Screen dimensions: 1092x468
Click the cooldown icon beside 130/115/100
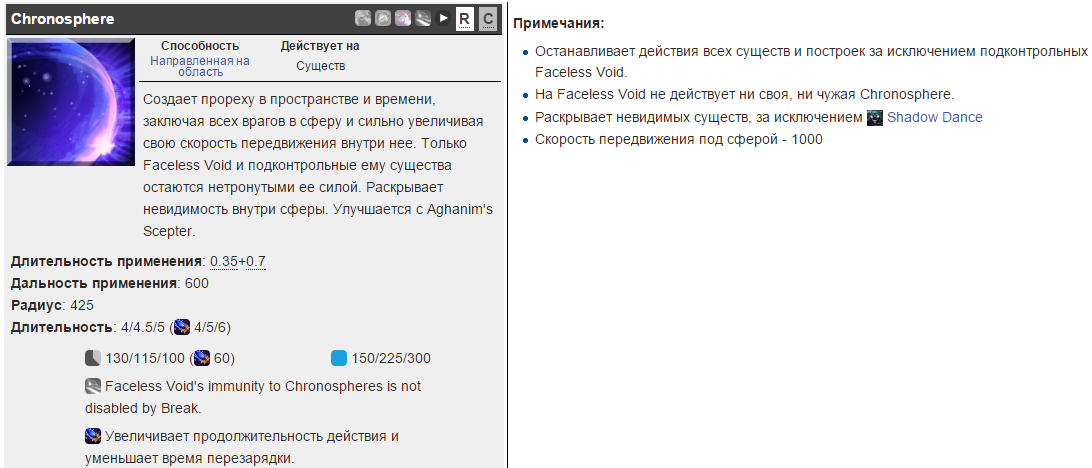(93, 358)
